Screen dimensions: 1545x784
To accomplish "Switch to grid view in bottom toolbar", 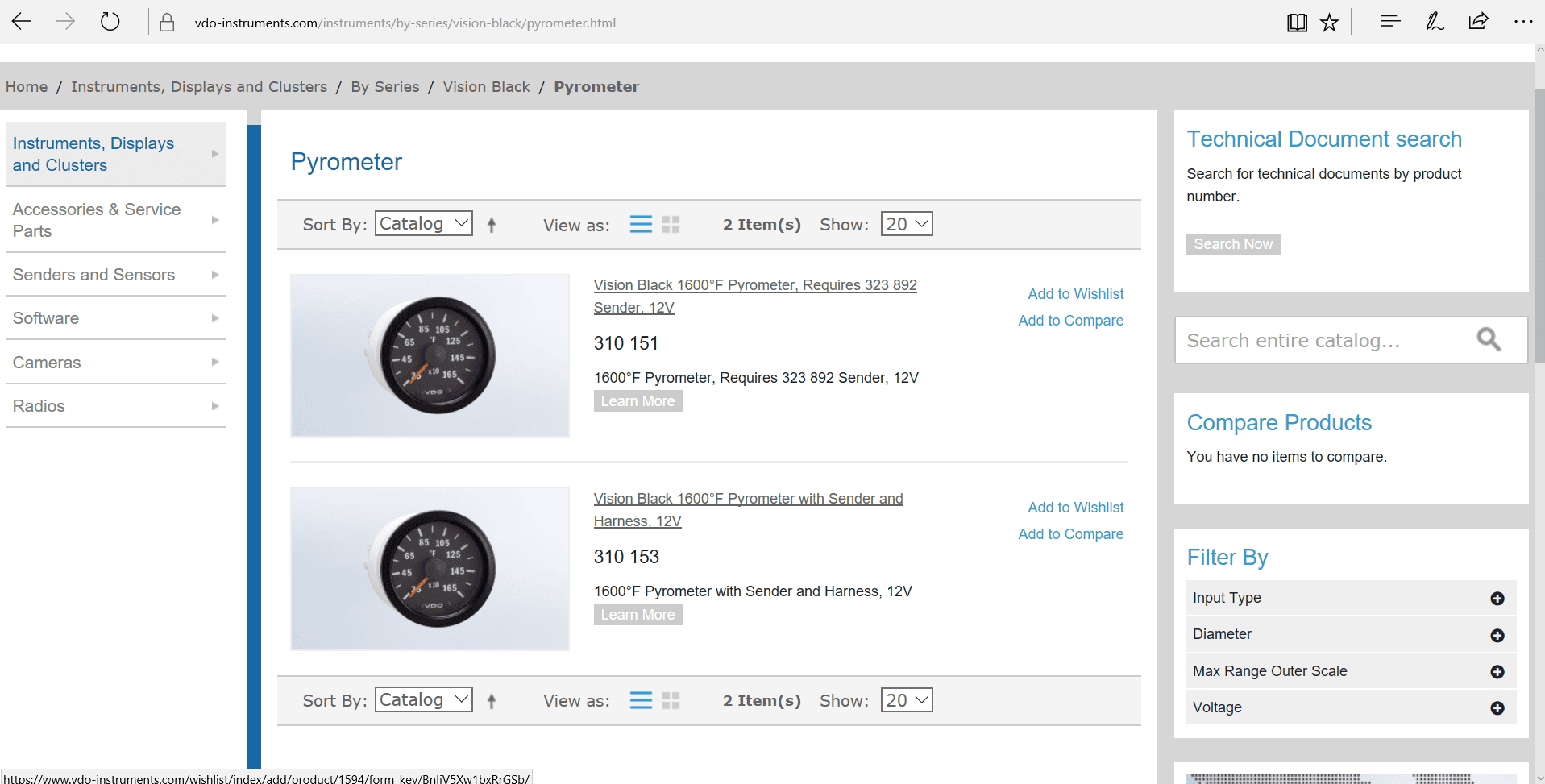I will (x=671, y=700).
